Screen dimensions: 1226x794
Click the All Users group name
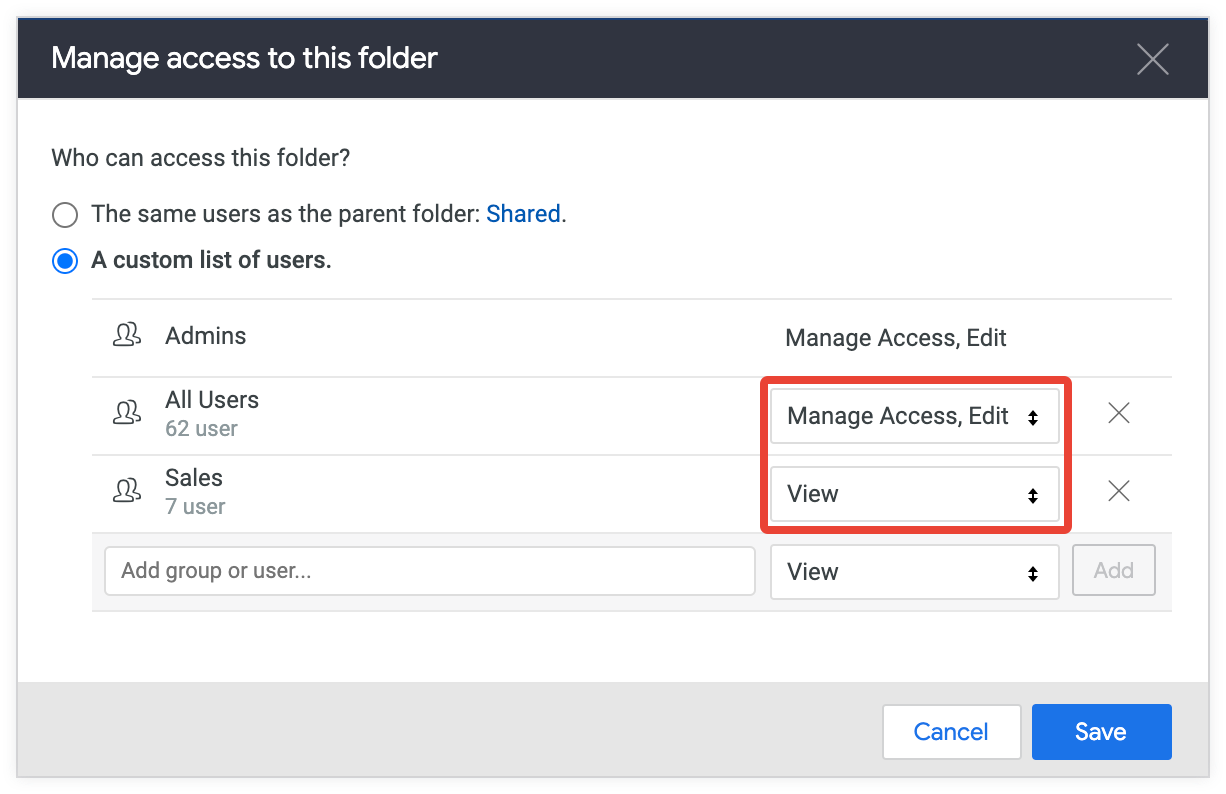212,400
